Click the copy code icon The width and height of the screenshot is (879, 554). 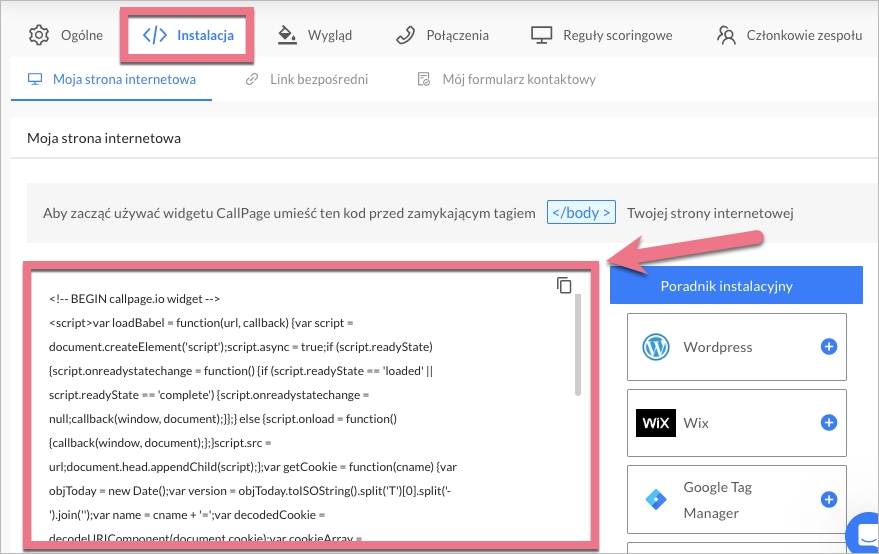pos(564,285)
